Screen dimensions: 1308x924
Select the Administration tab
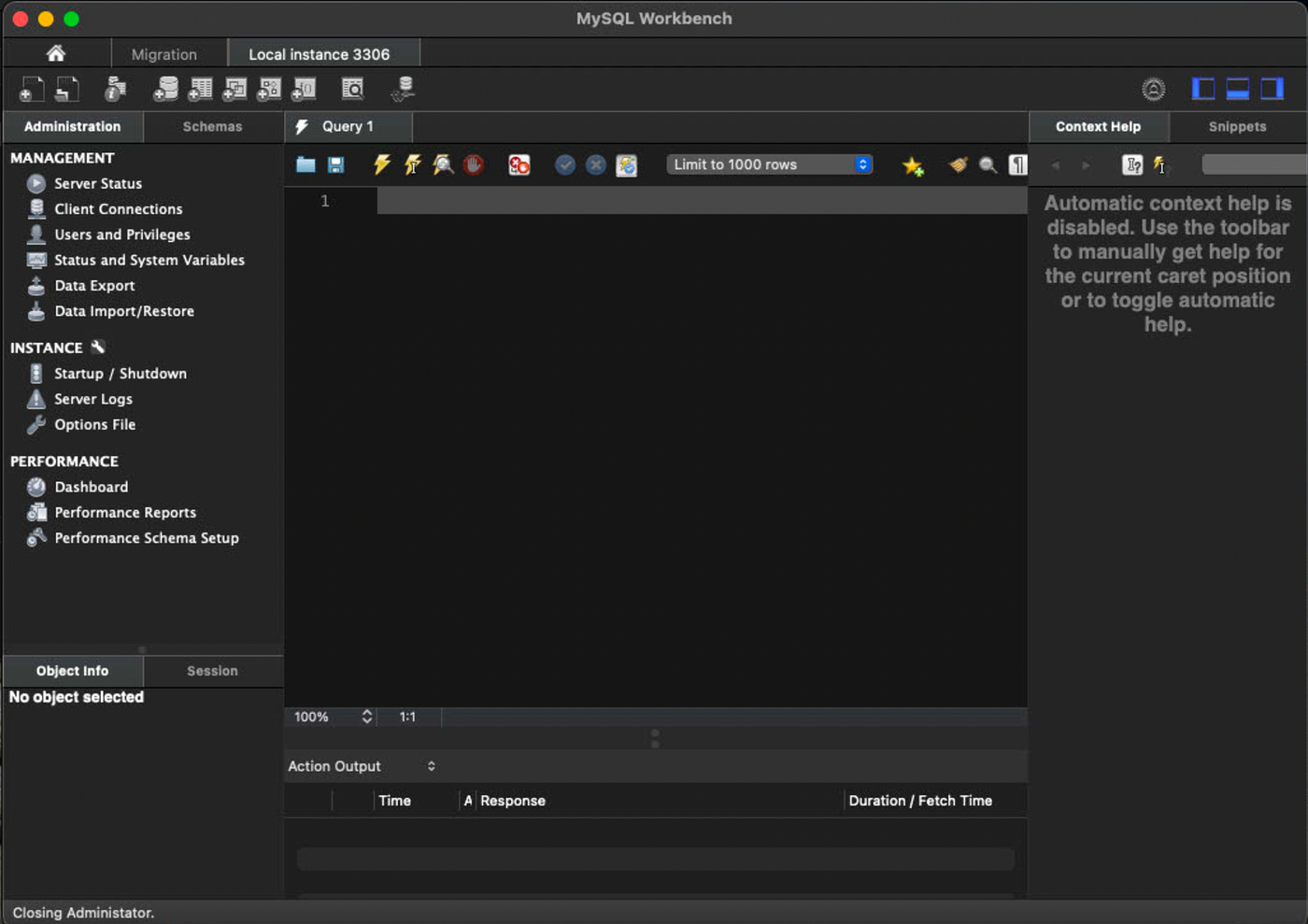[x=73, y=127]
